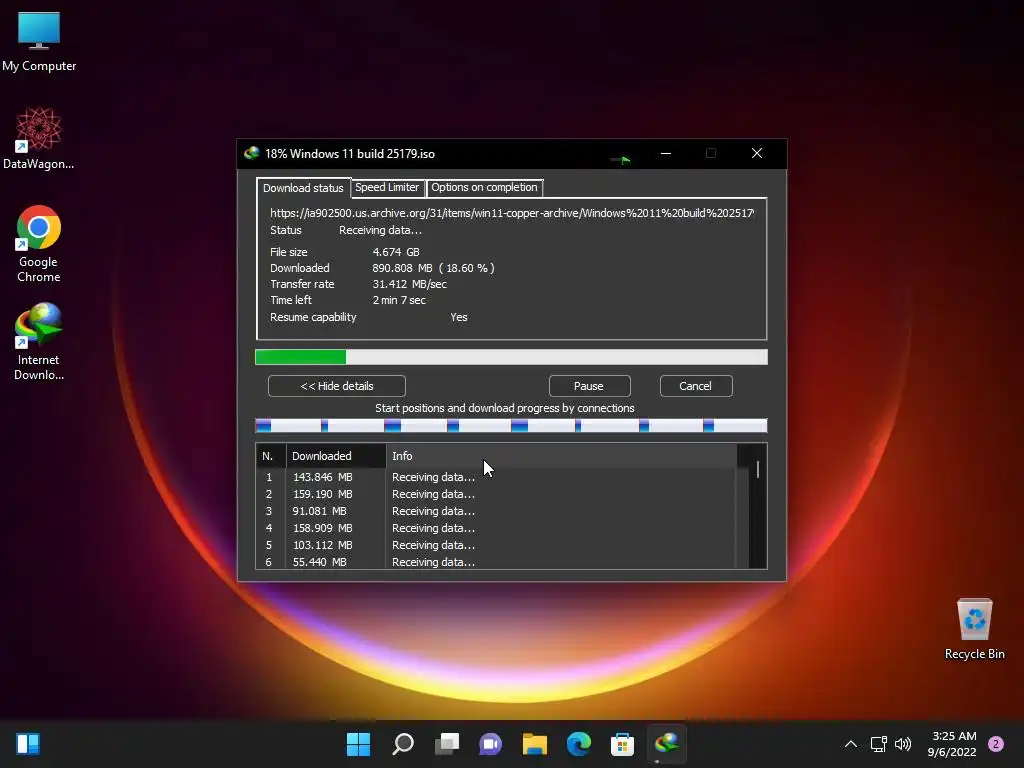Image resolution: width=1024 pixels, height=768 pixels.
Task: Pause the download
Action: pyautogui.click(x=589, y=386)
